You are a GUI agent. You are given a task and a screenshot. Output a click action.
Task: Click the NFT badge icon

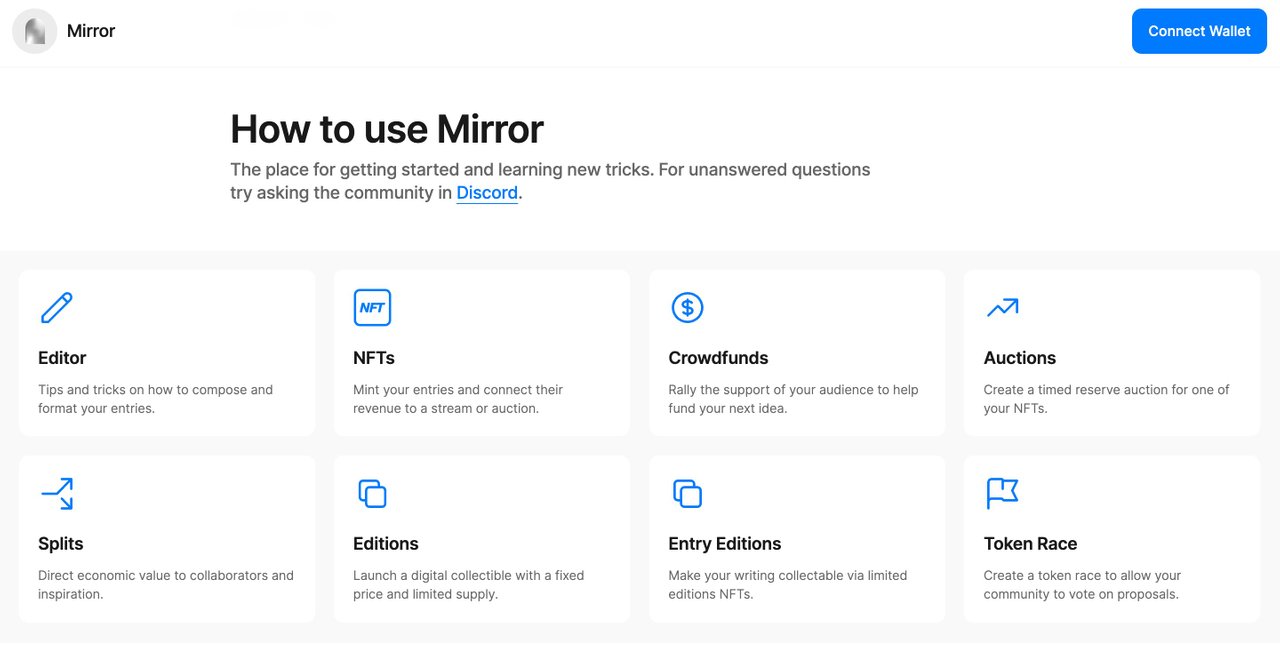(x=372, y=307)
